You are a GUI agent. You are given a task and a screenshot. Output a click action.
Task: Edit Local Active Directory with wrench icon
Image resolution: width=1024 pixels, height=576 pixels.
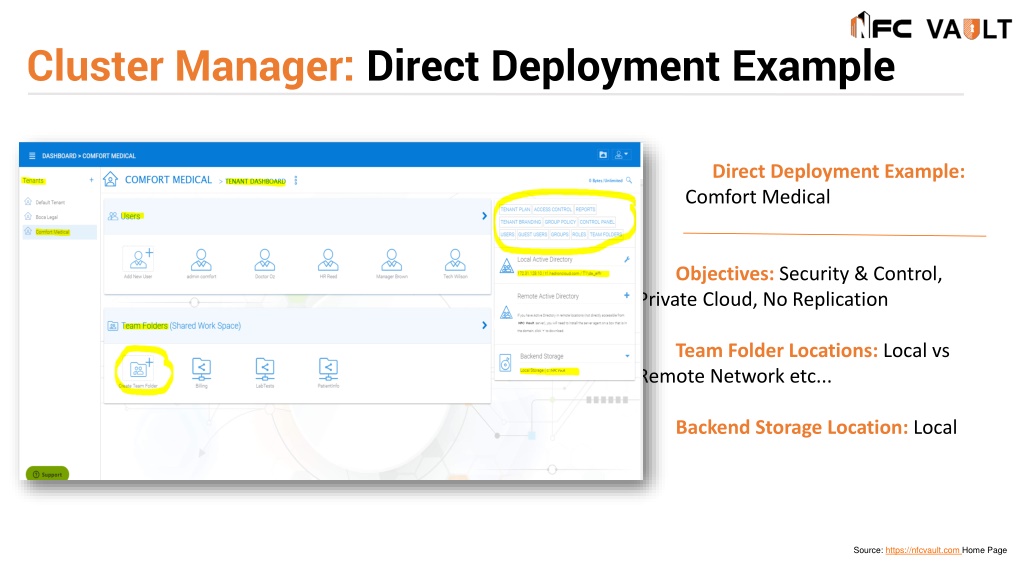pos(627,259)
